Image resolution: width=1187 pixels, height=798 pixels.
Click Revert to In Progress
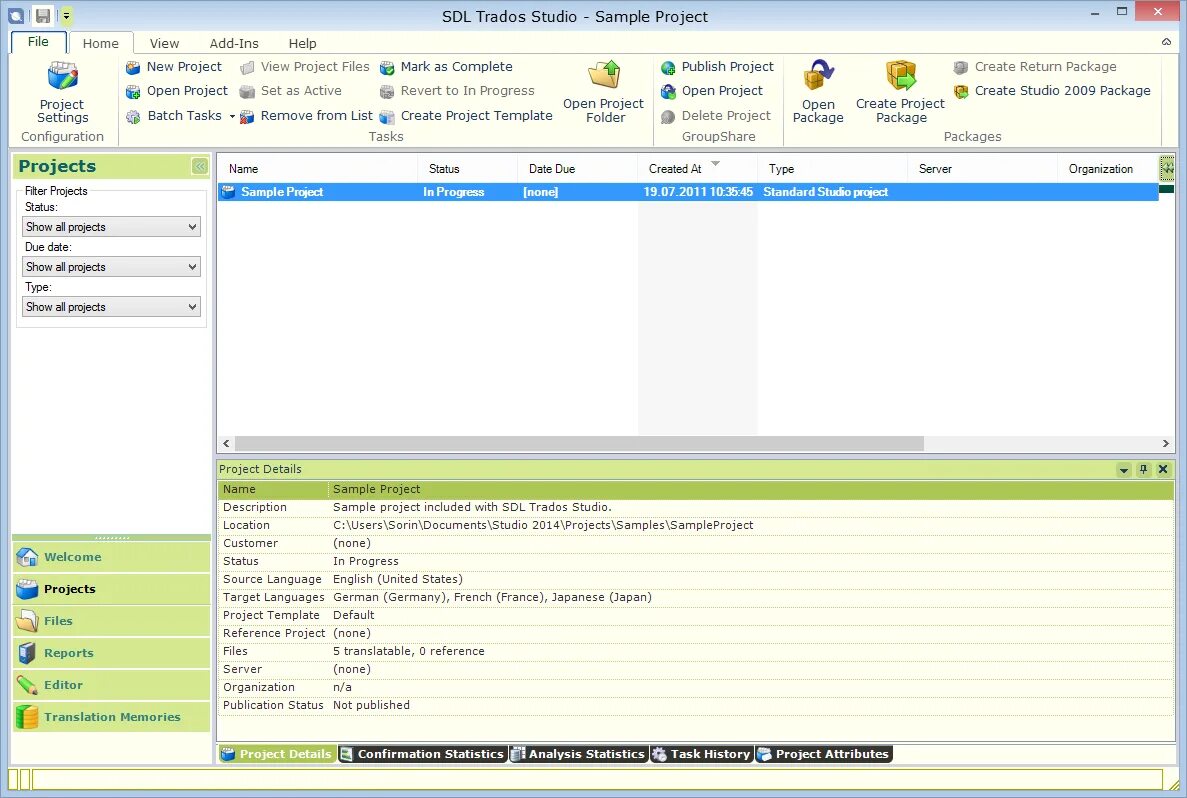[457, 91]
